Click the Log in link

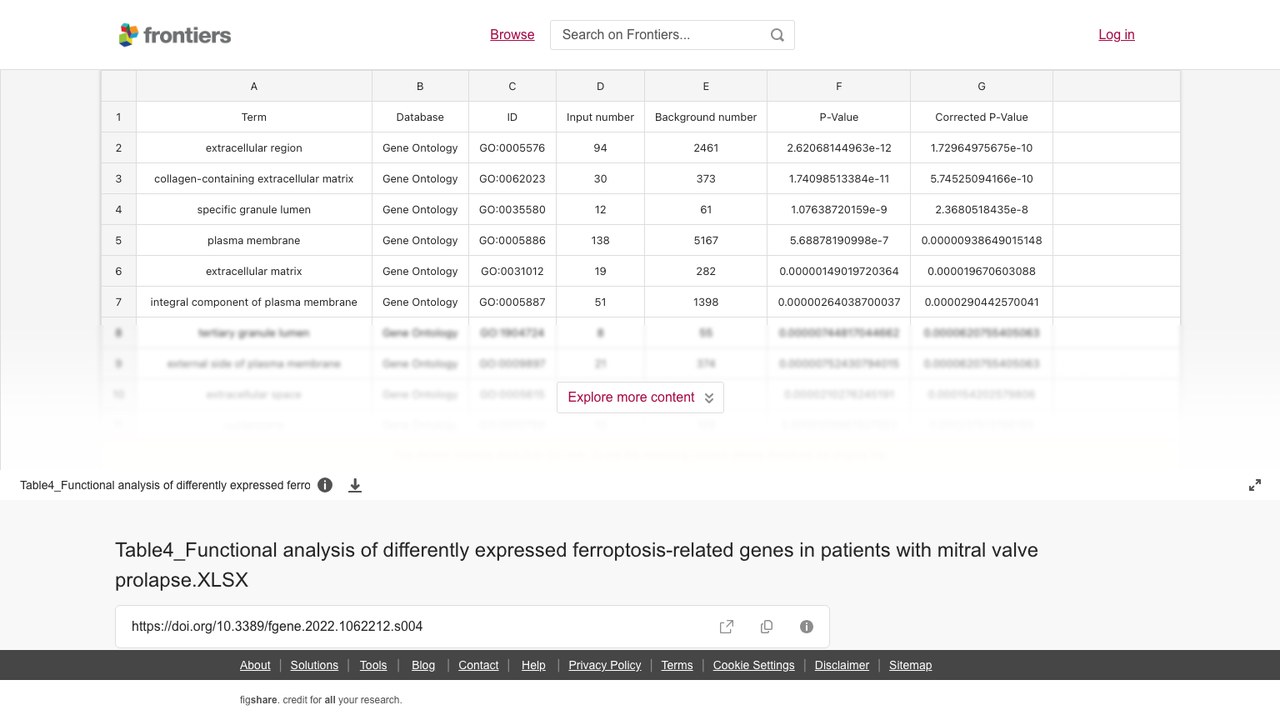pos(1116,35)
